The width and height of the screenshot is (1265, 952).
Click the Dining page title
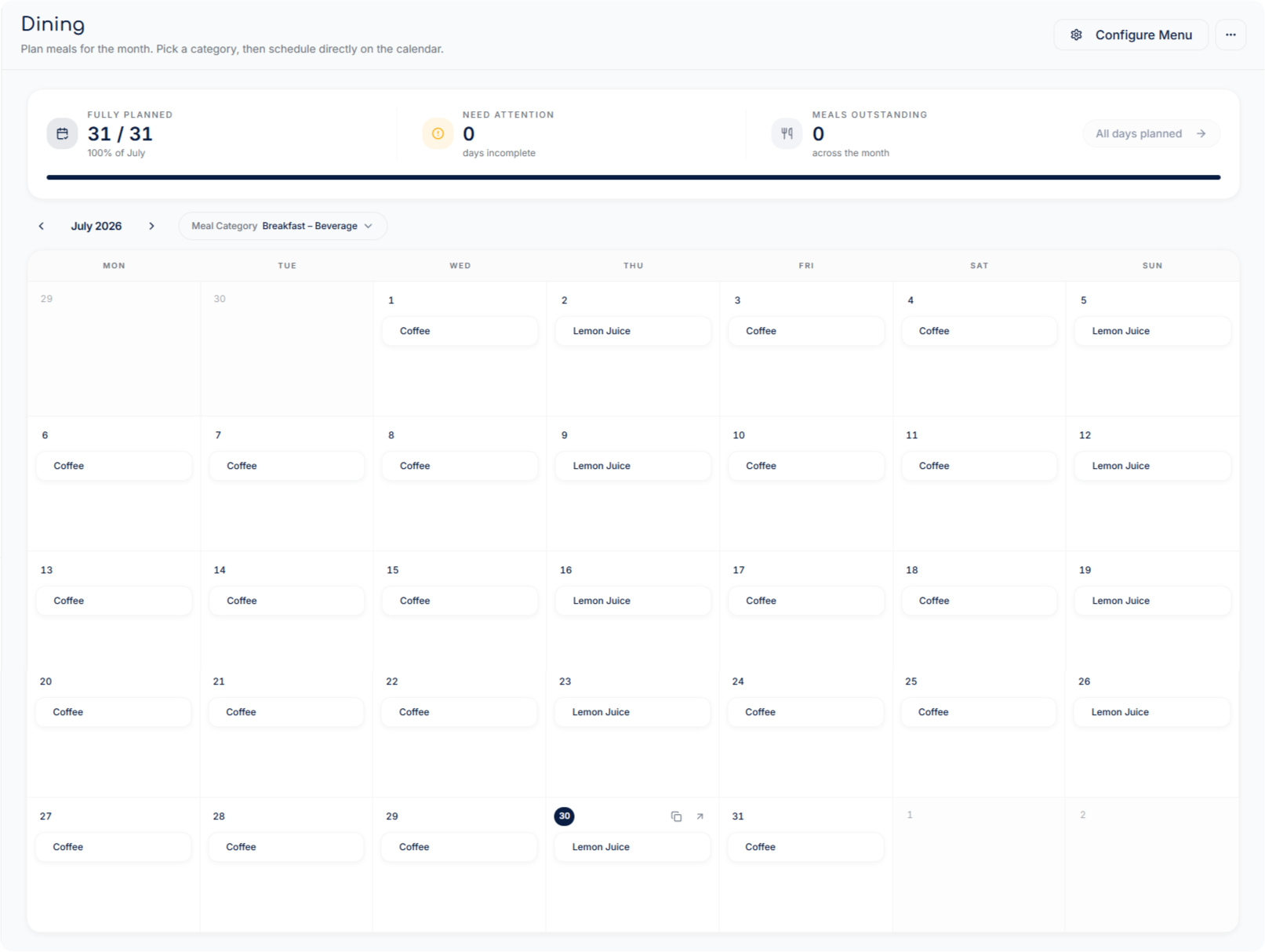[53, 24]
